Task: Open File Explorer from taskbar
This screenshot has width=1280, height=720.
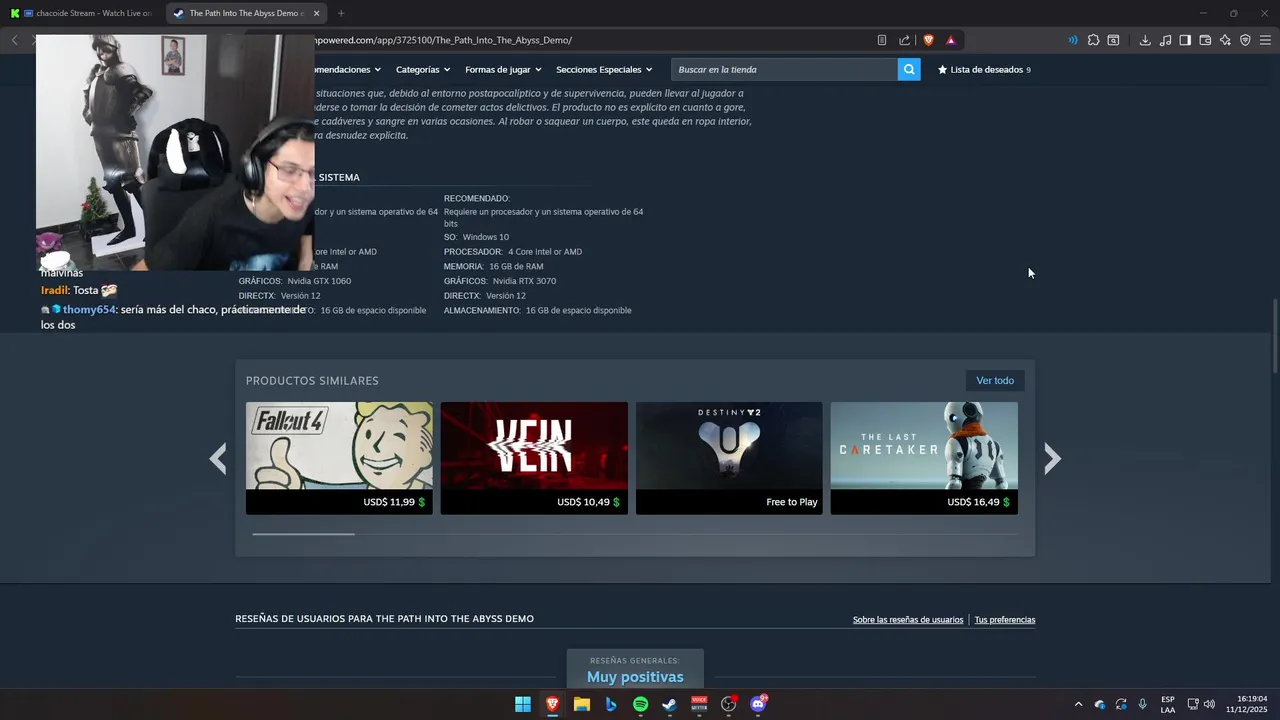Action: (582, 704)
